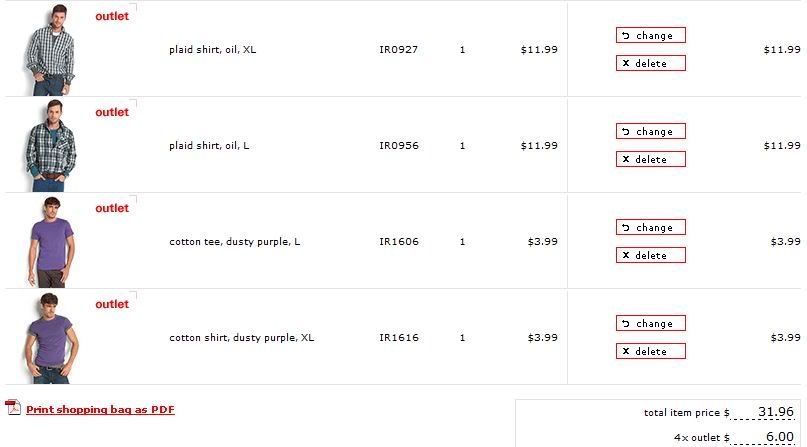Delete the plaid shirt, oil, XL item
This screenshot has height=447, width=807.
pos(651,63)
